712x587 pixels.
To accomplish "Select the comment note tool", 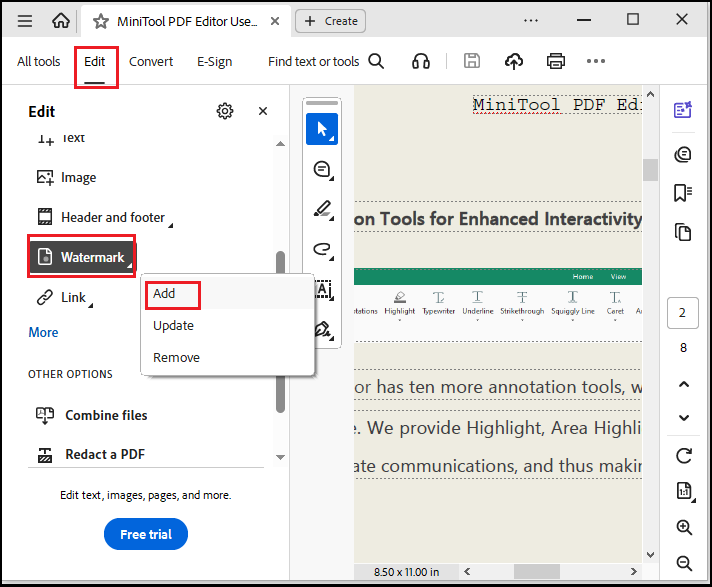I will (x=322, y=170).
